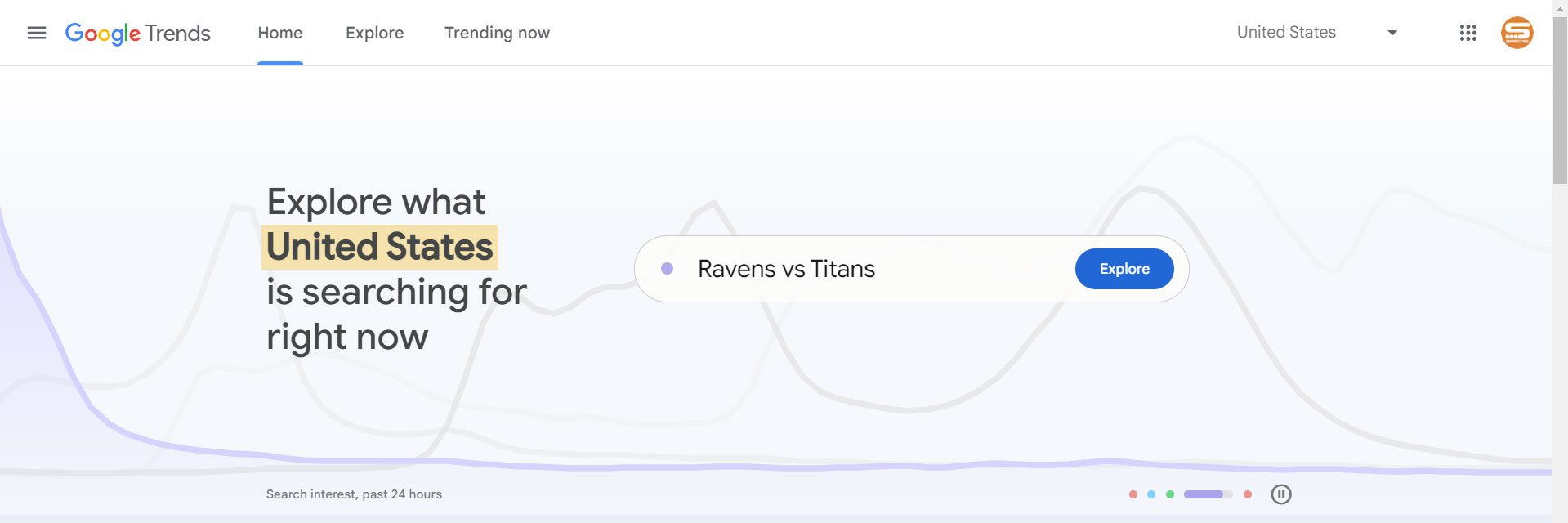This screenshot has width=1568, height=523.
Task: Open the hamburger main menu
Action: pos(37,33)
